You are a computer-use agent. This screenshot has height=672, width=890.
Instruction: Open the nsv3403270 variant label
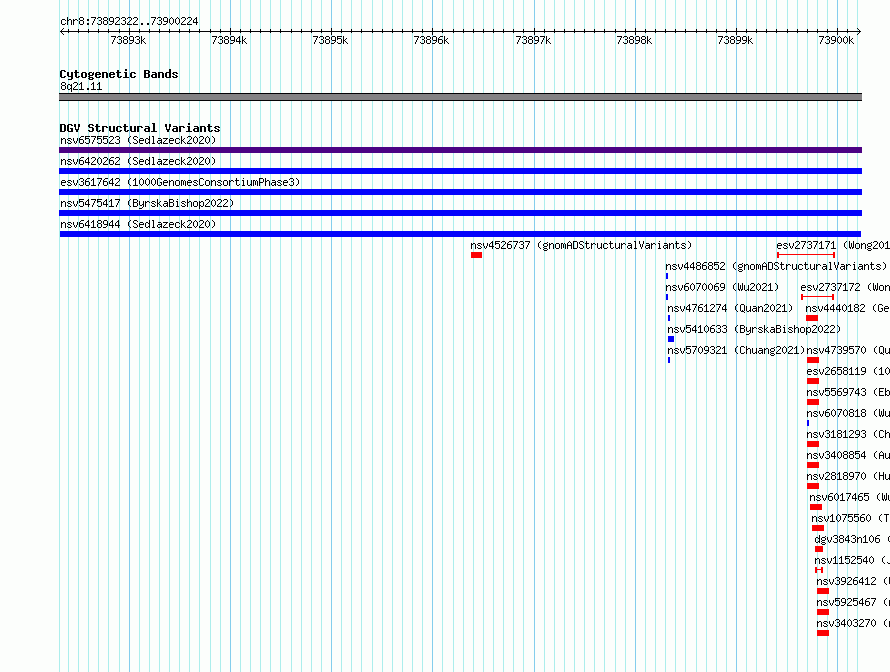click(853, 623)
